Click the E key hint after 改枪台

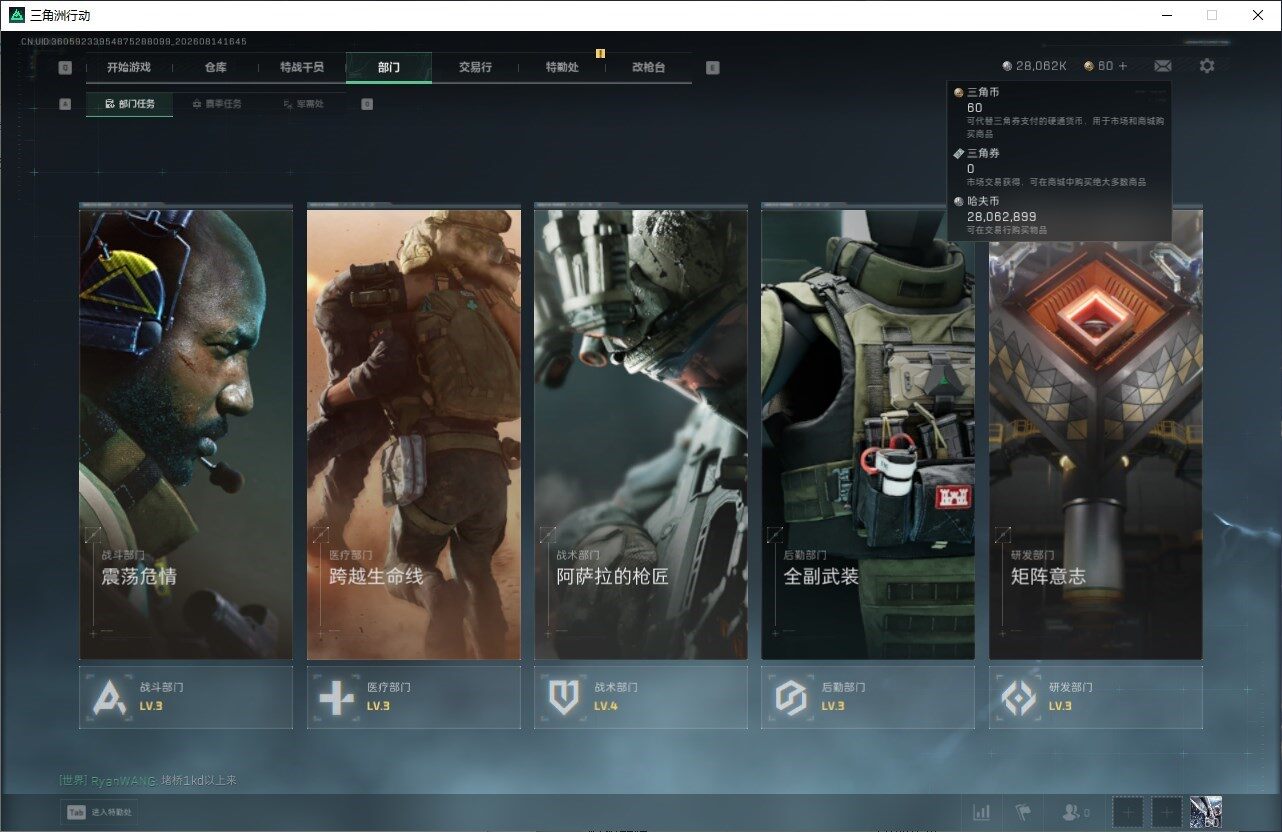712,68
